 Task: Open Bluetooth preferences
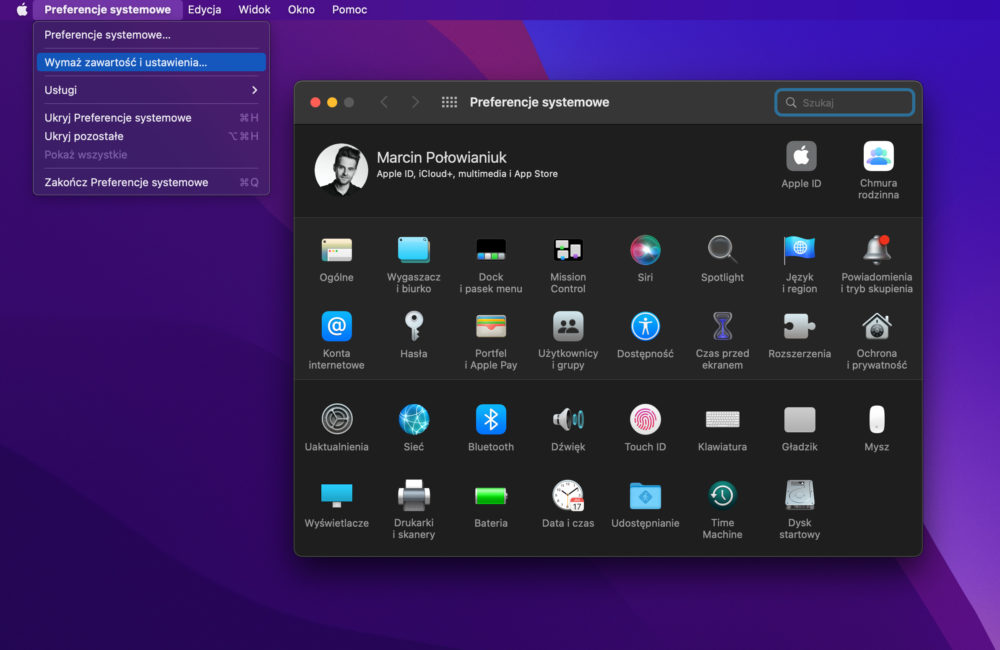coord(490,419)
